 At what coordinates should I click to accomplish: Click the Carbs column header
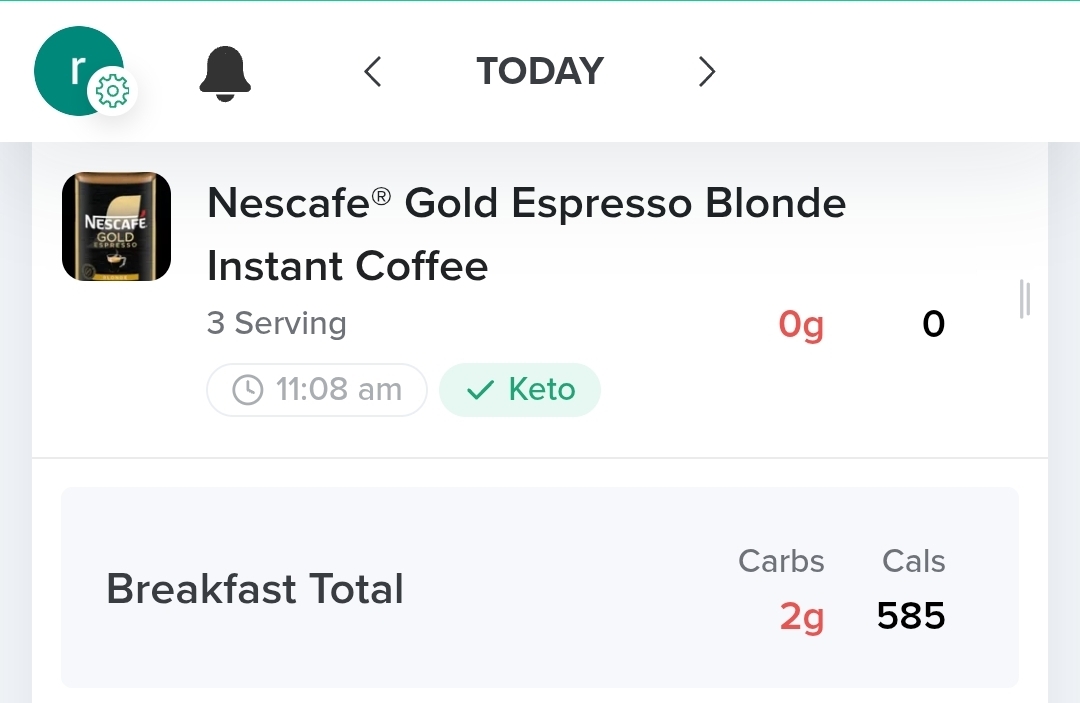click(x=781, y=562)
